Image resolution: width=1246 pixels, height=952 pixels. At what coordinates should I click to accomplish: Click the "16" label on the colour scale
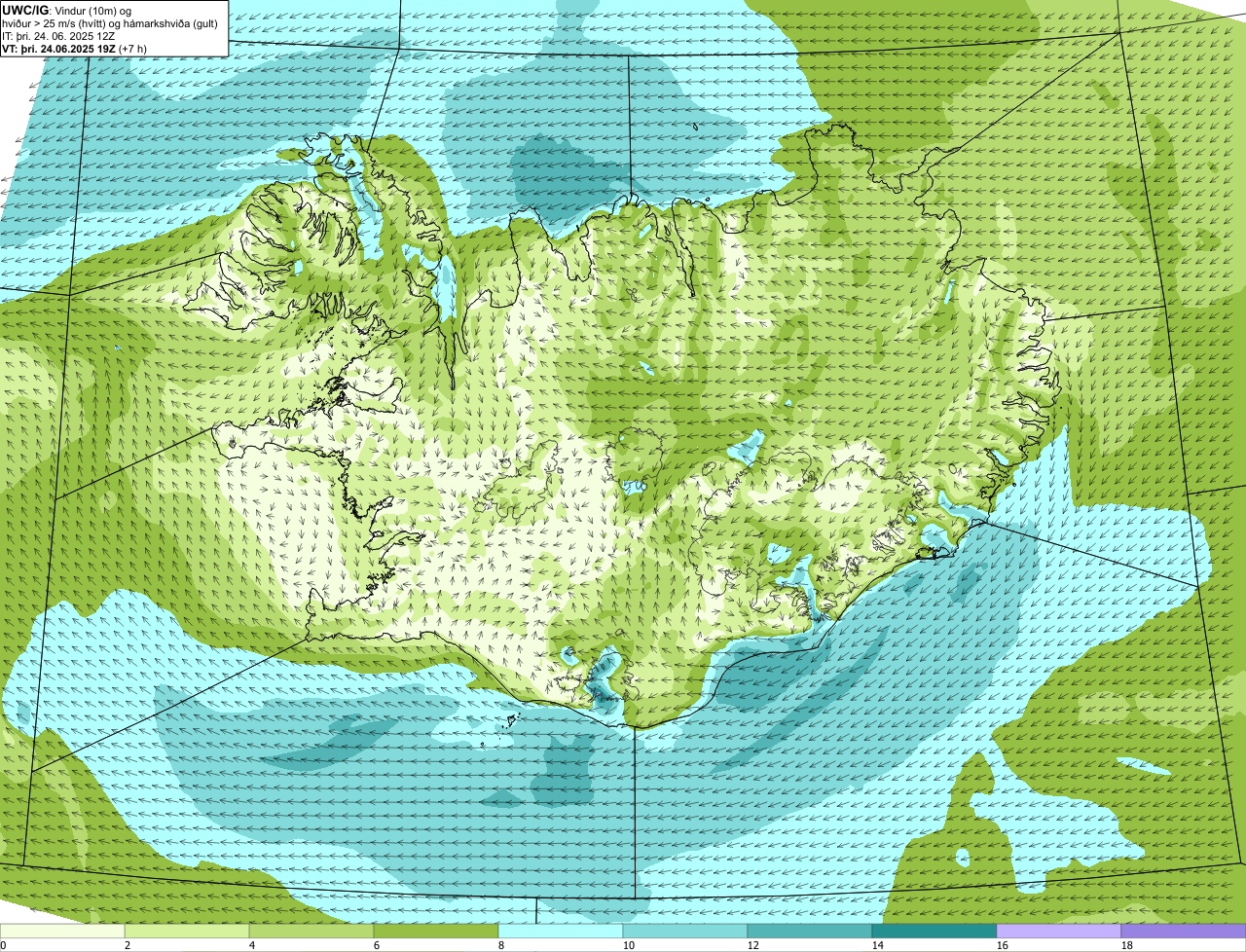coord(1003,945)
